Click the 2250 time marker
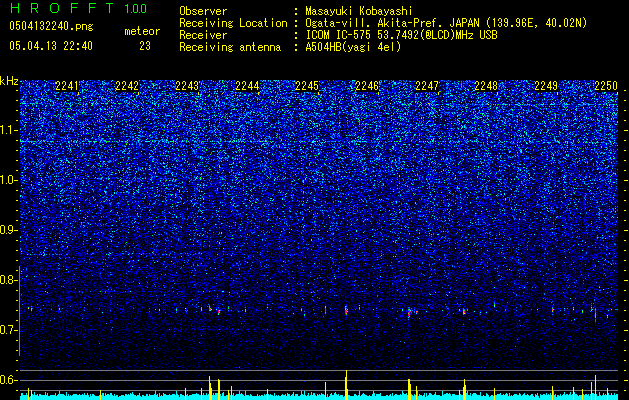The width and height of the screenshot is (629, 400). tap(606, 86)
